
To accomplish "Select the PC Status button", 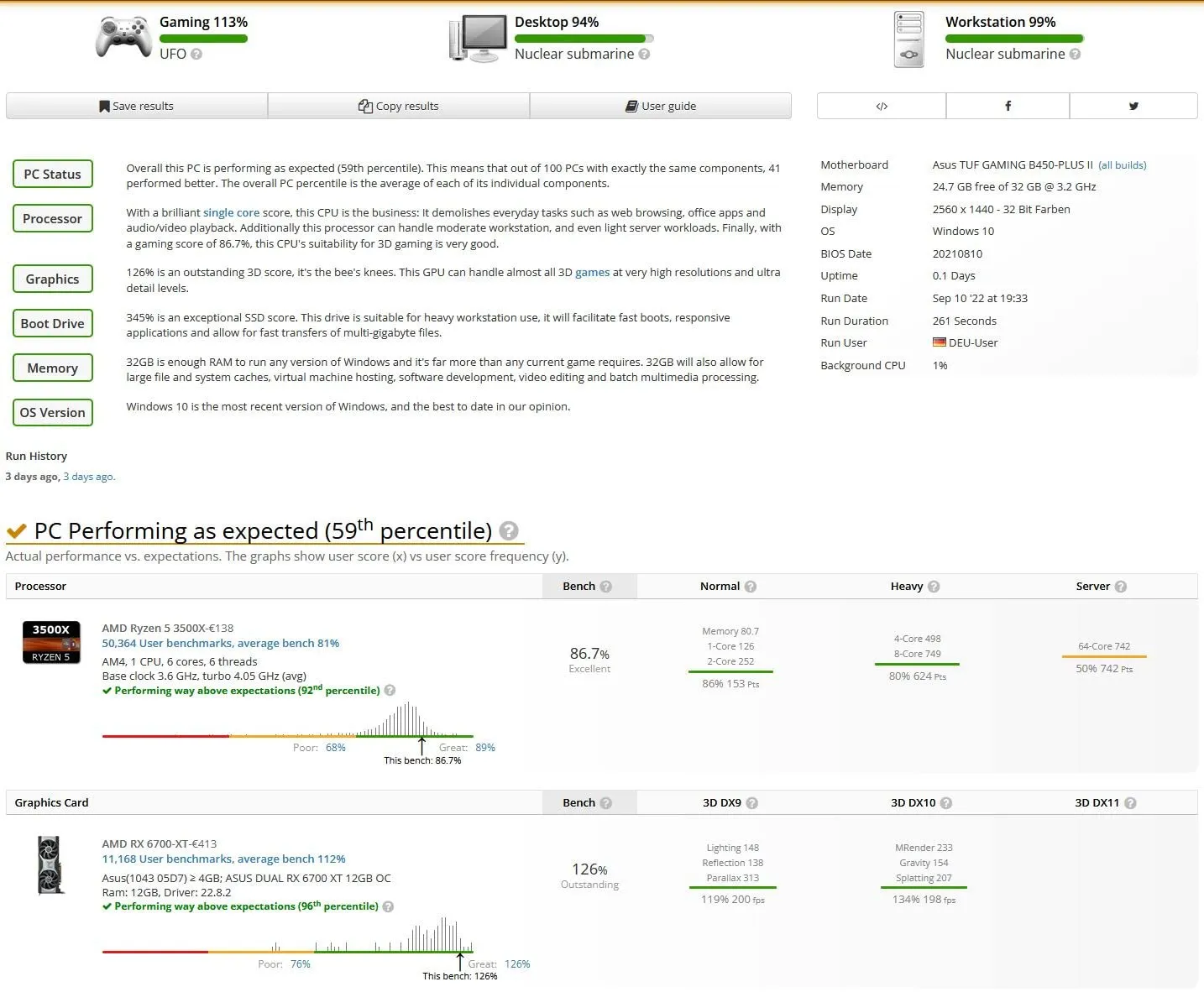I will pos(53,174).
